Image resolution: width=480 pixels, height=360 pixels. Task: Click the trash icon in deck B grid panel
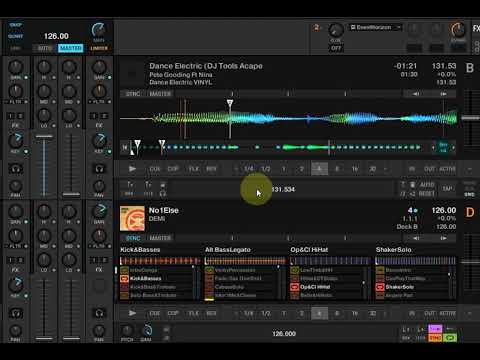pos(412,185)
